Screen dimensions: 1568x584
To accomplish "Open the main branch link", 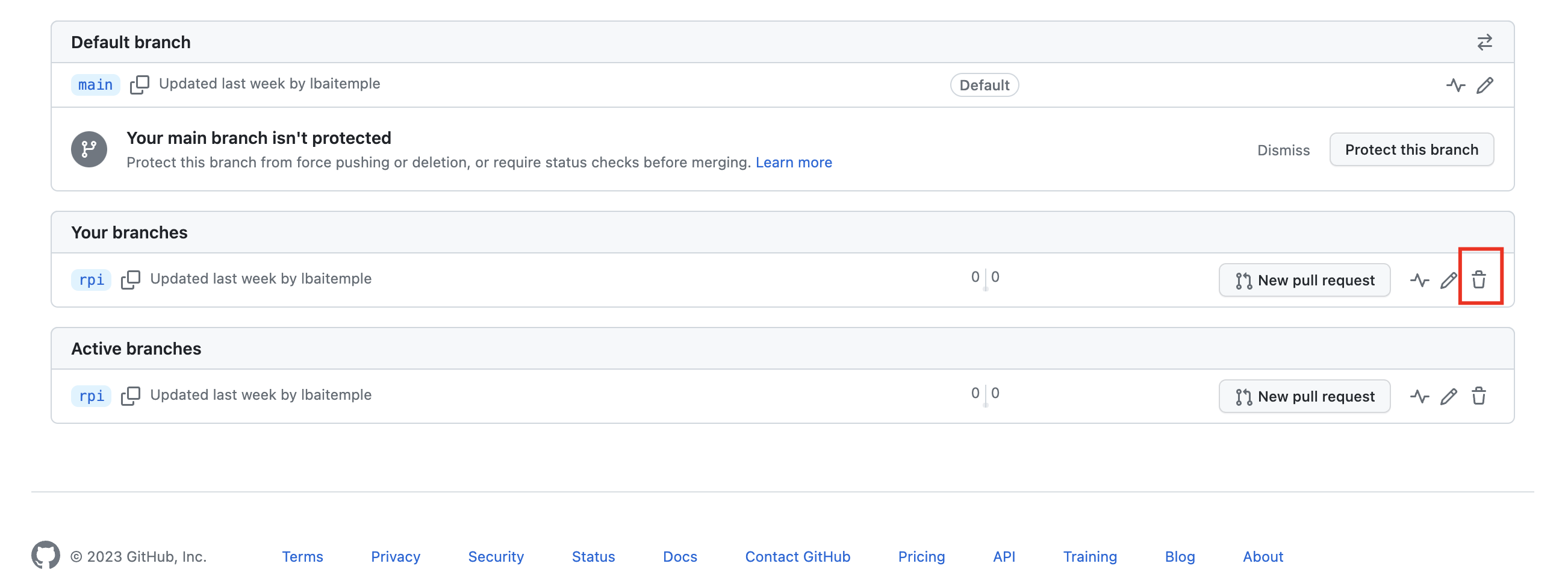I will pos(96,84).
